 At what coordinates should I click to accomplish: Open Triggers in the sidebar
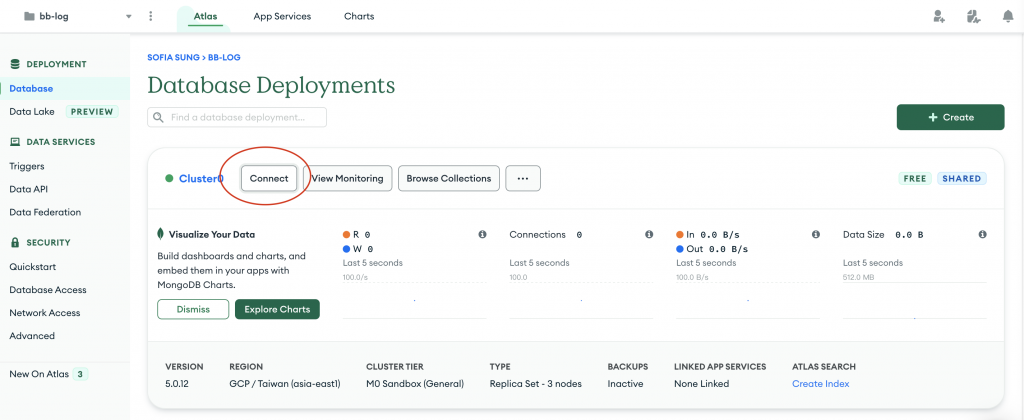point(27,167)
